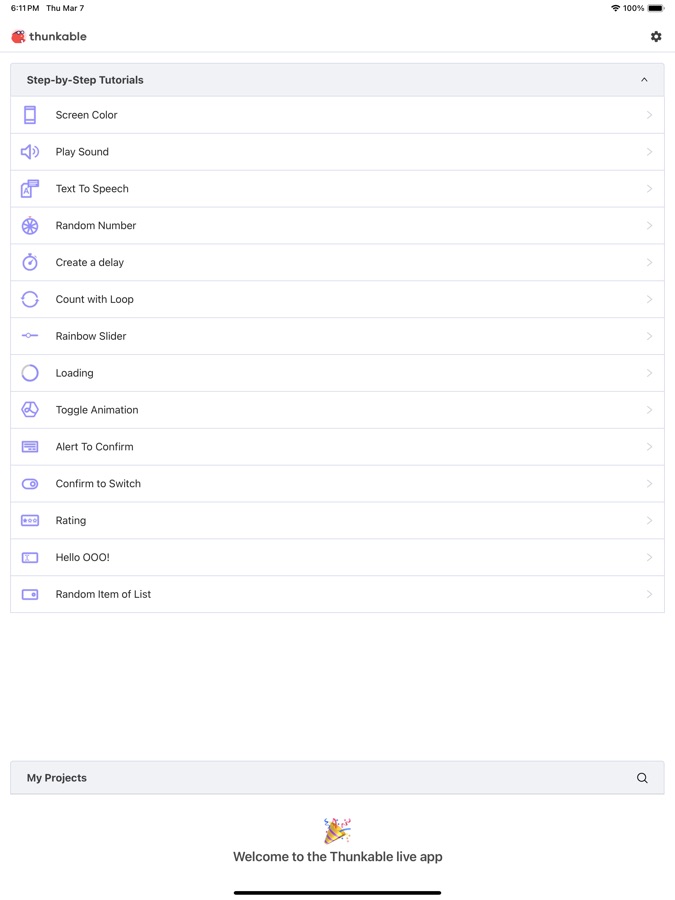The height and width of the screenshot is (900, 675).
Task: Tap the Rainbow Slider icon
Action: tap(30, 336)
